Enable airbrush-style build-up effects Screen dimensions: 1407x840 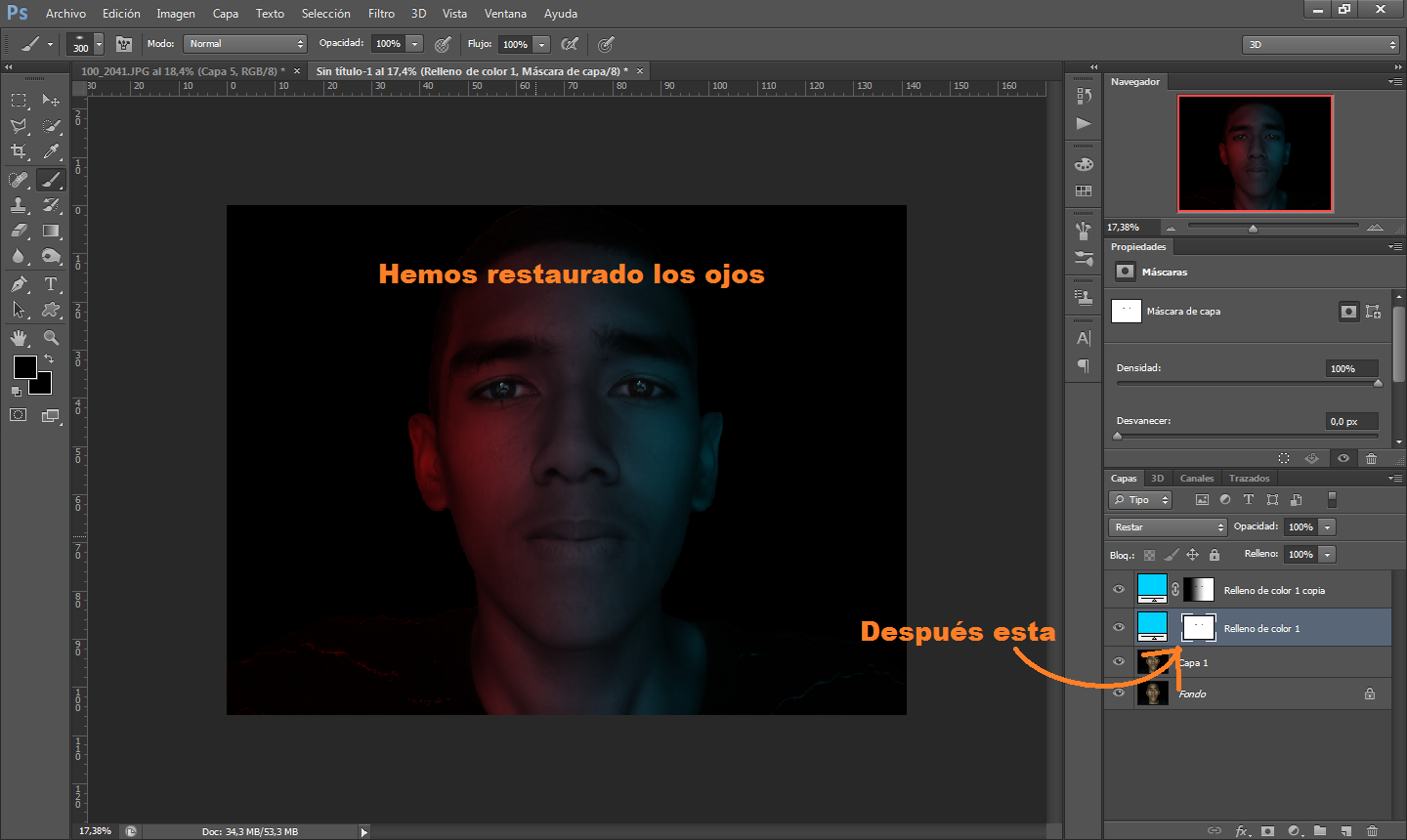[x=570, y=44]
